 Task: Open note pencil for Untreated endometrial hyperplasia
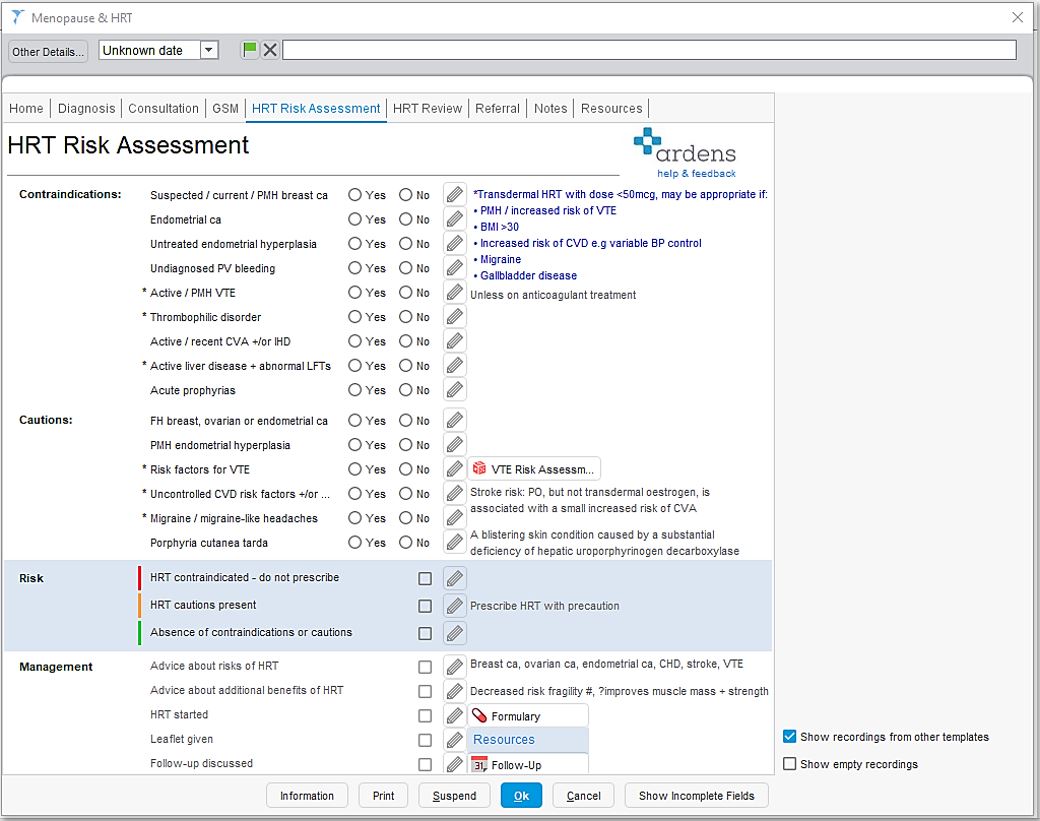(x=454, y=243)
